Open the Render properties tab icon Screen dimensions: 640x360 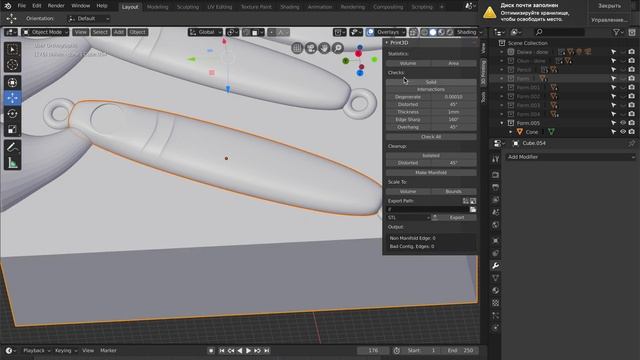click(x=495, y=175)
